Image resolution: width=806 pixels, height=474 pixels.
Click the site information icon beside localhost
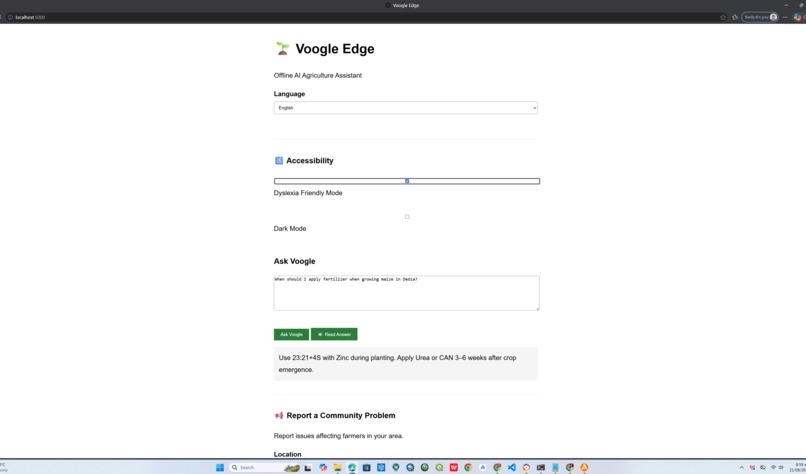pos(10,17)
